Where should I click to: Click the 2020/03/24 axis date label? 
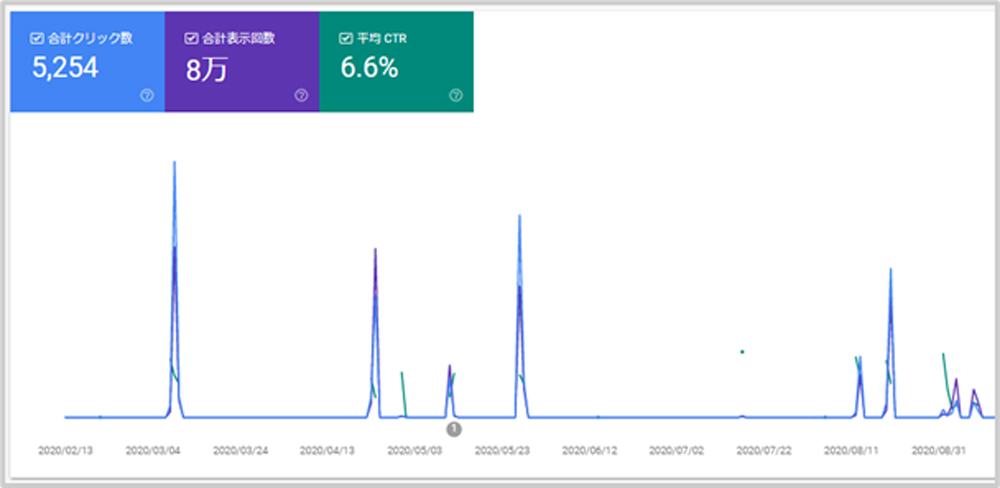(x=239, y=451)
